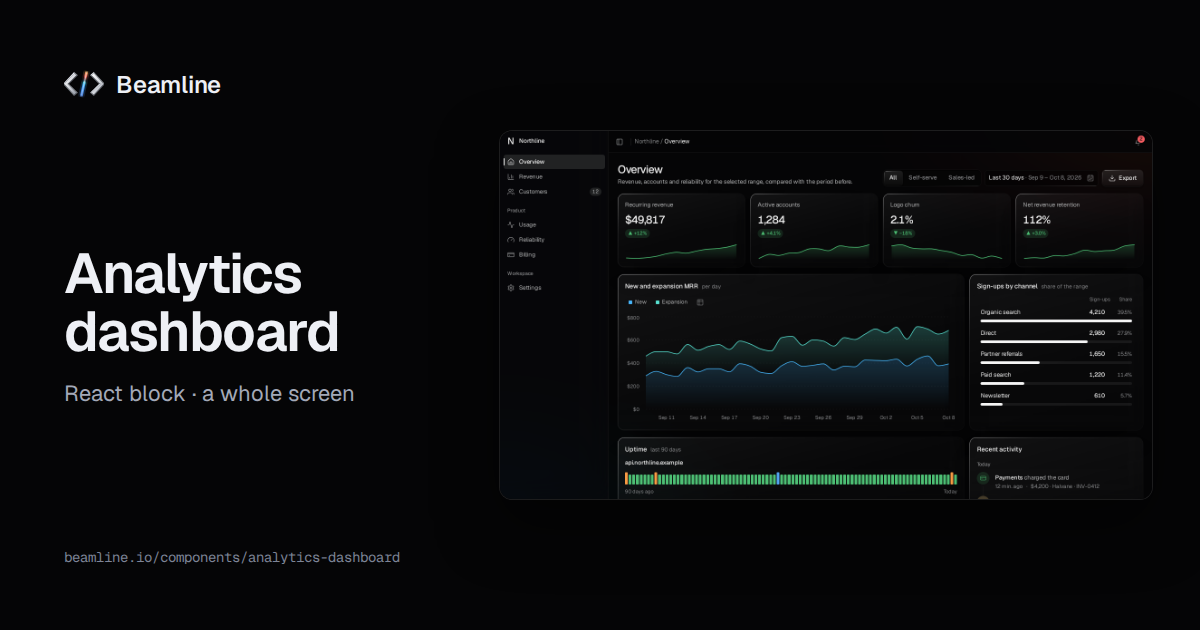The width and height of the screenshot is (1200, 630).
Task: Open the Settings sidebar item
Action: pyautogui.click(x=555, y=288)
